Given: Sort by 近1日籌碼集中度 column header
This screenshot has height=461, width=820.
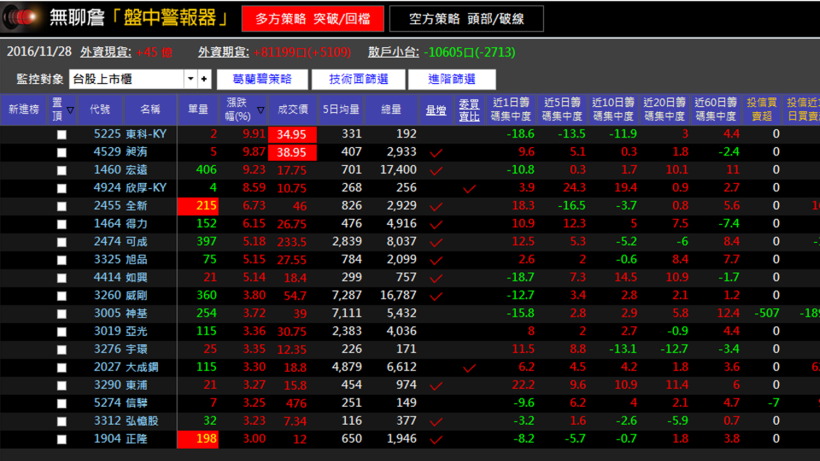Looking at the screenshot, I should tap(511, 109).
